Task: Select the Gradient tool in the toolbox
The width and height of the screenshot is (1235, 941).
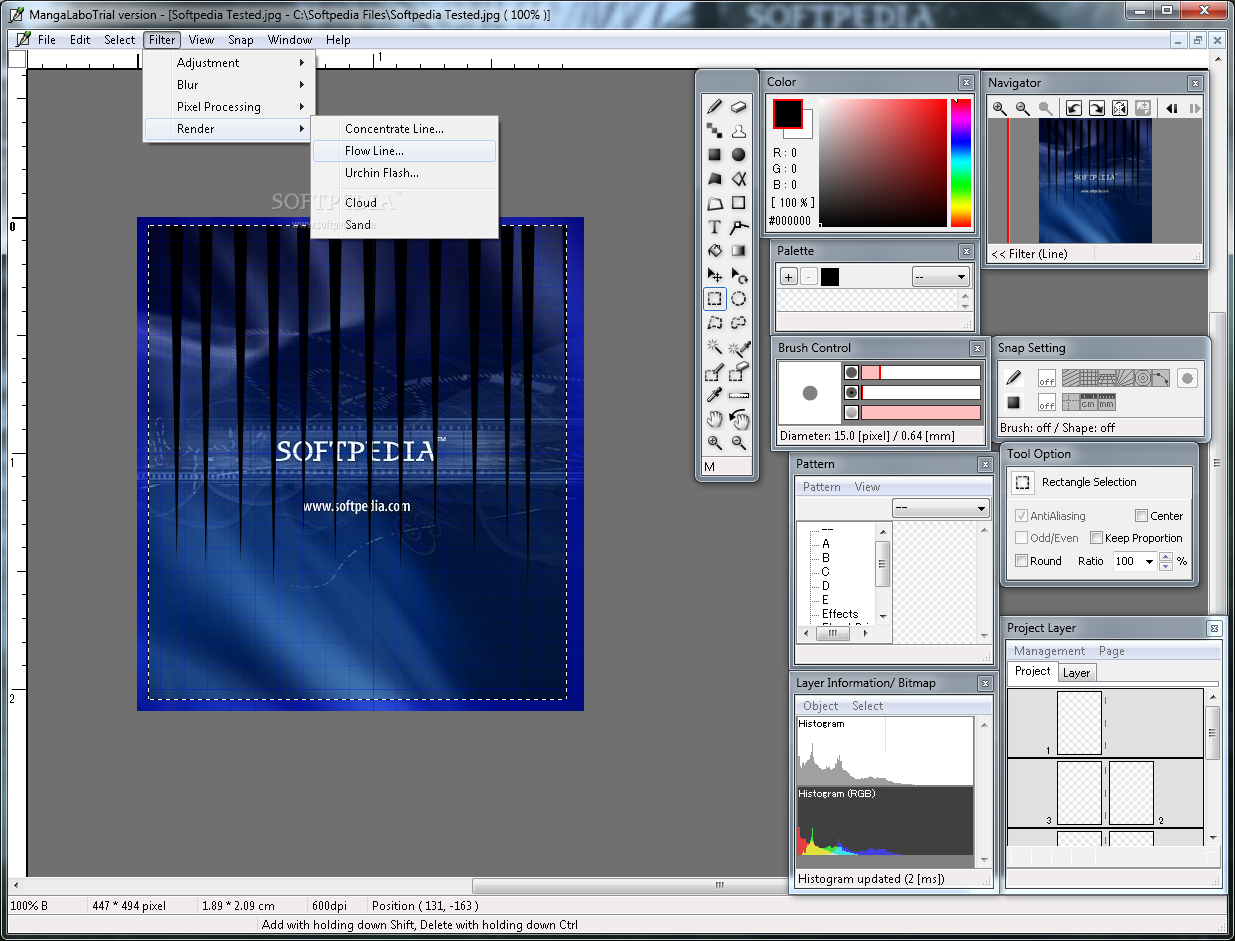Action: 738,251
